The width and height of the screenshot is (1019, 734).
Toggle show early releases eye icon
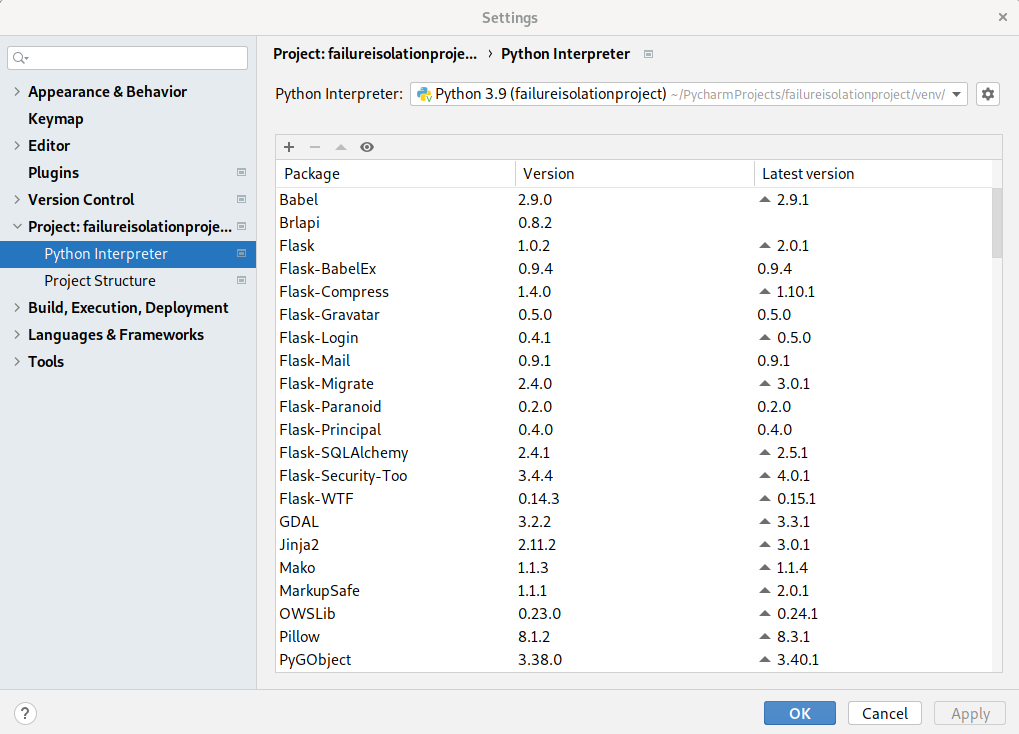pos(367,147)
